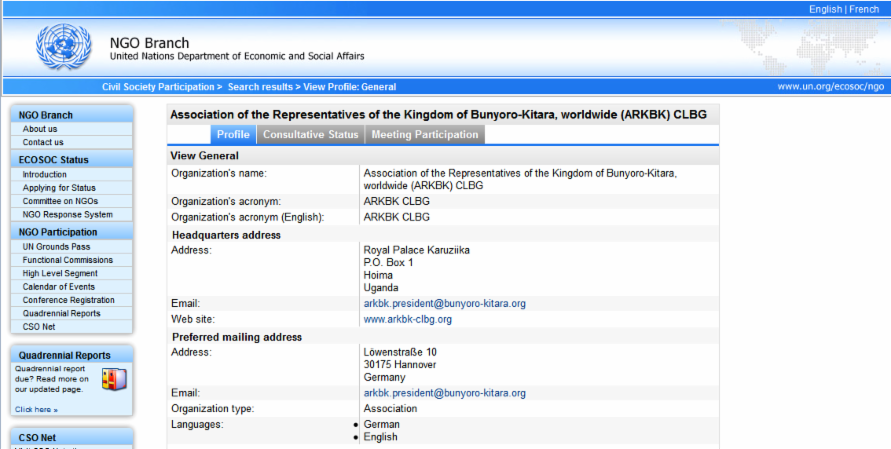Go to Contact us page
The image size is (891, 449).
coord(43,142)
